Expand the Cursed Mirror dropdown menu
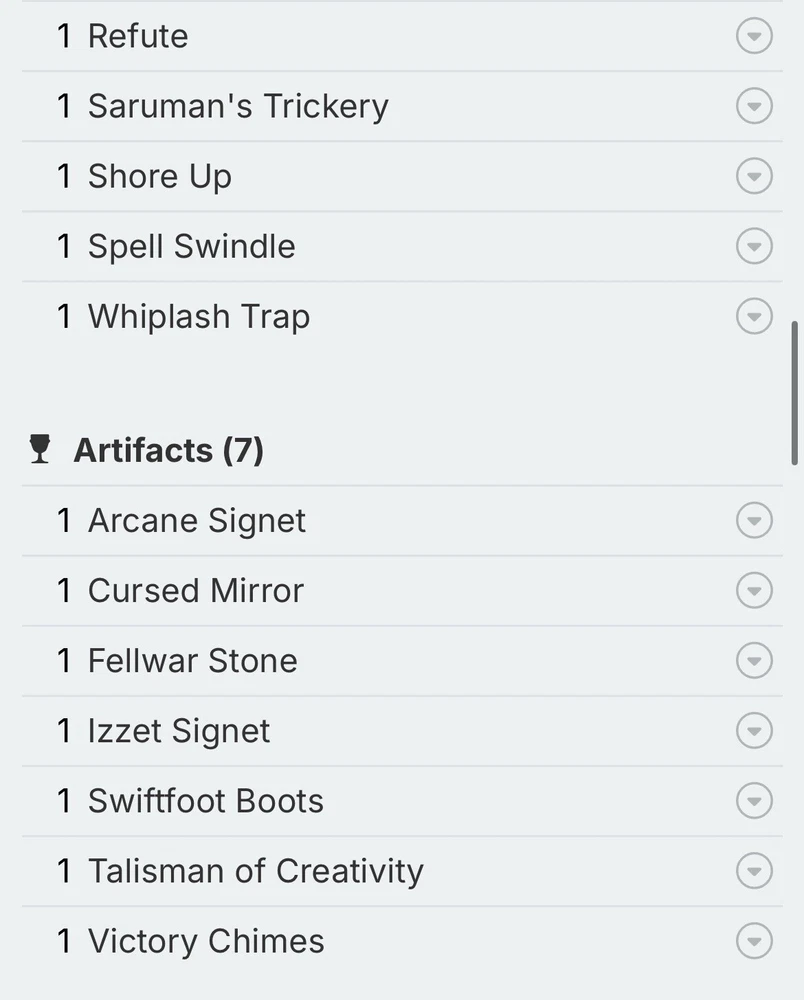 (754, 591)
